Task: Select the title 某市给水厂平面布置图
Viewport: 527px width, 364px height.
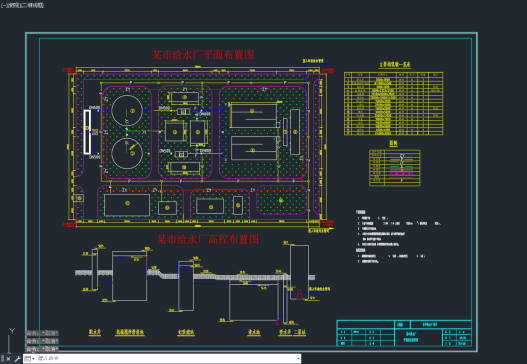Action: tap(203, 55)
